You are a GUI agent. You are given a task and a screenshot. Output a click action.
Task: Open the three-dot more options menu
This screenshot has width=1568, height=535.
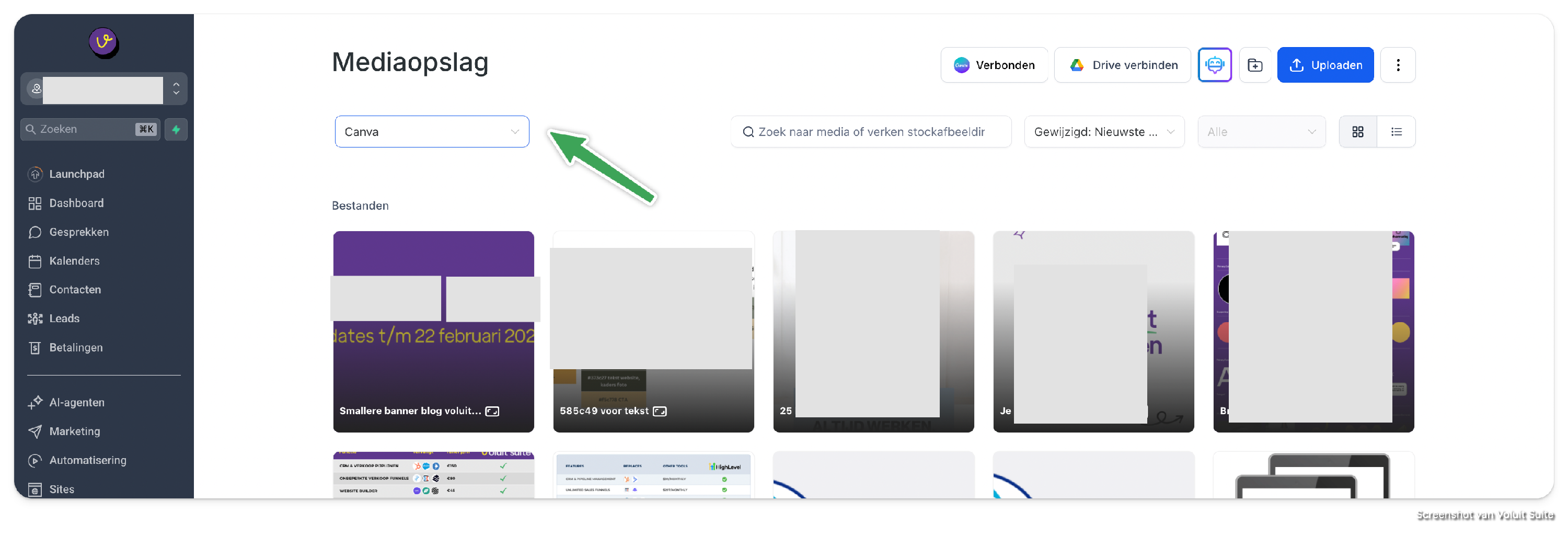[1398, 65]
